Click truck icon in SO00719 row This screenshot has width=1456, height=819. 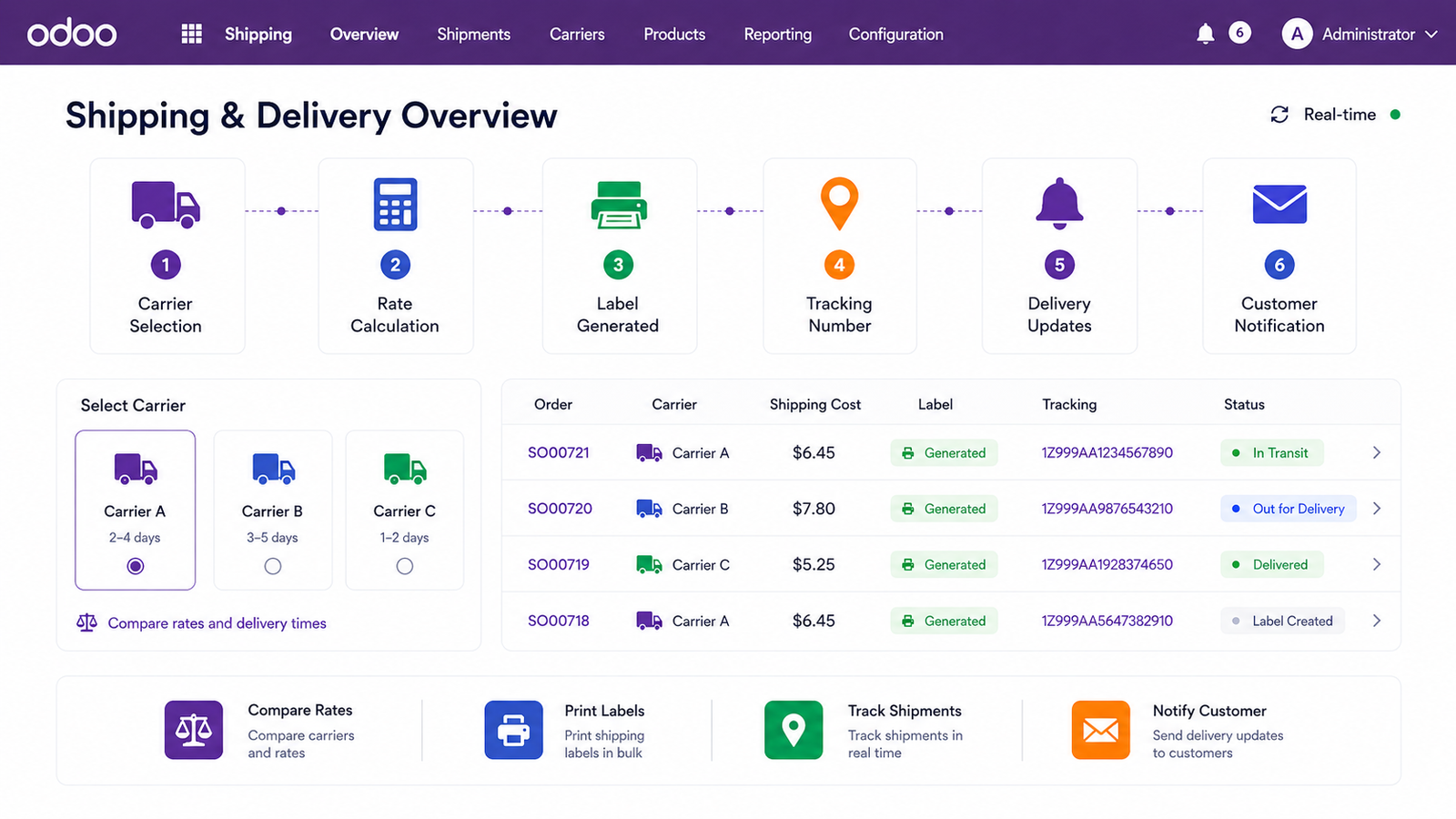coord(649,565)
